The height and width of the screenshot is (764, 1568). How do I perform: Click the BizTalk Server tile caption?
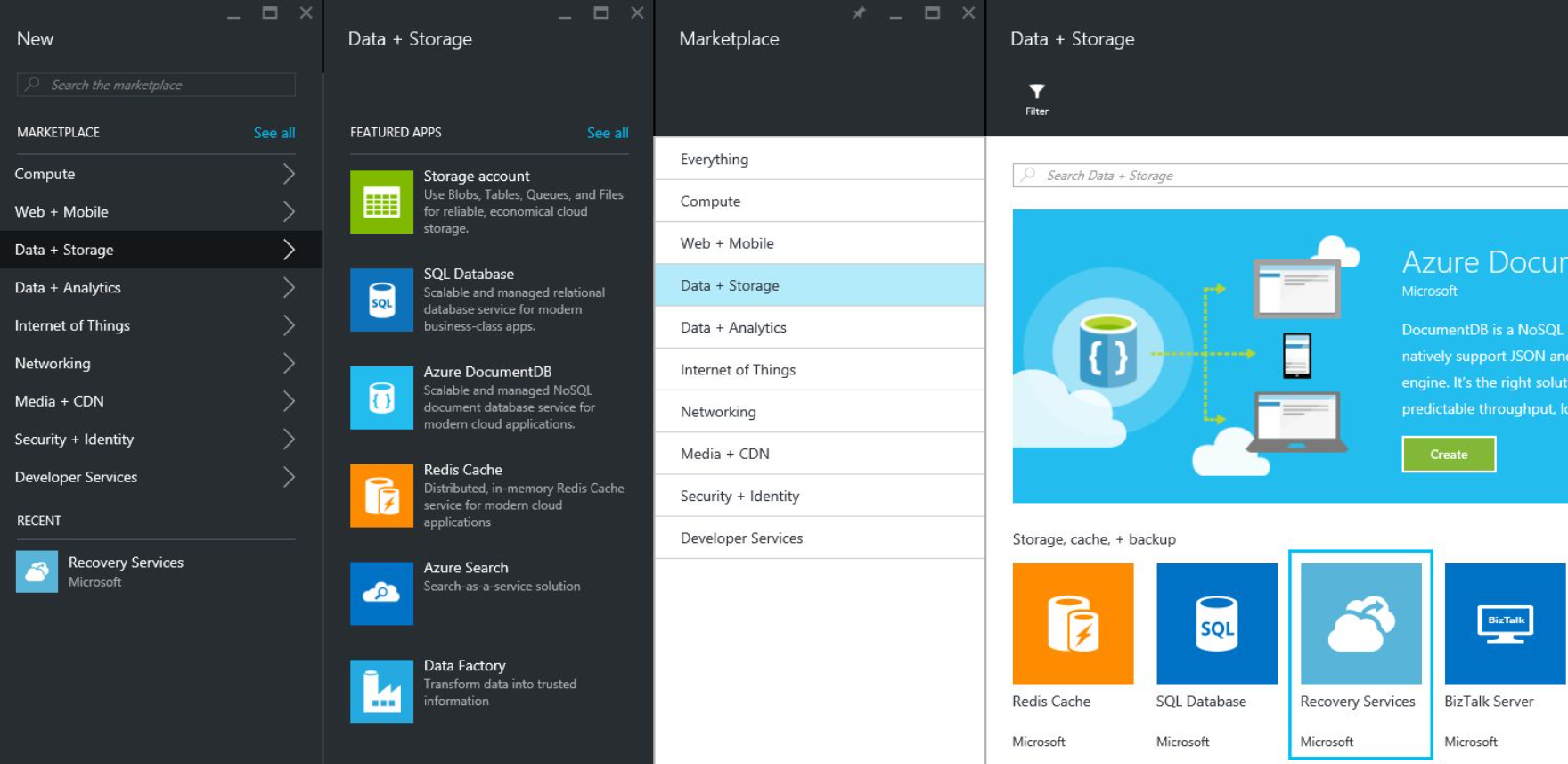(x=1489, y=701)
